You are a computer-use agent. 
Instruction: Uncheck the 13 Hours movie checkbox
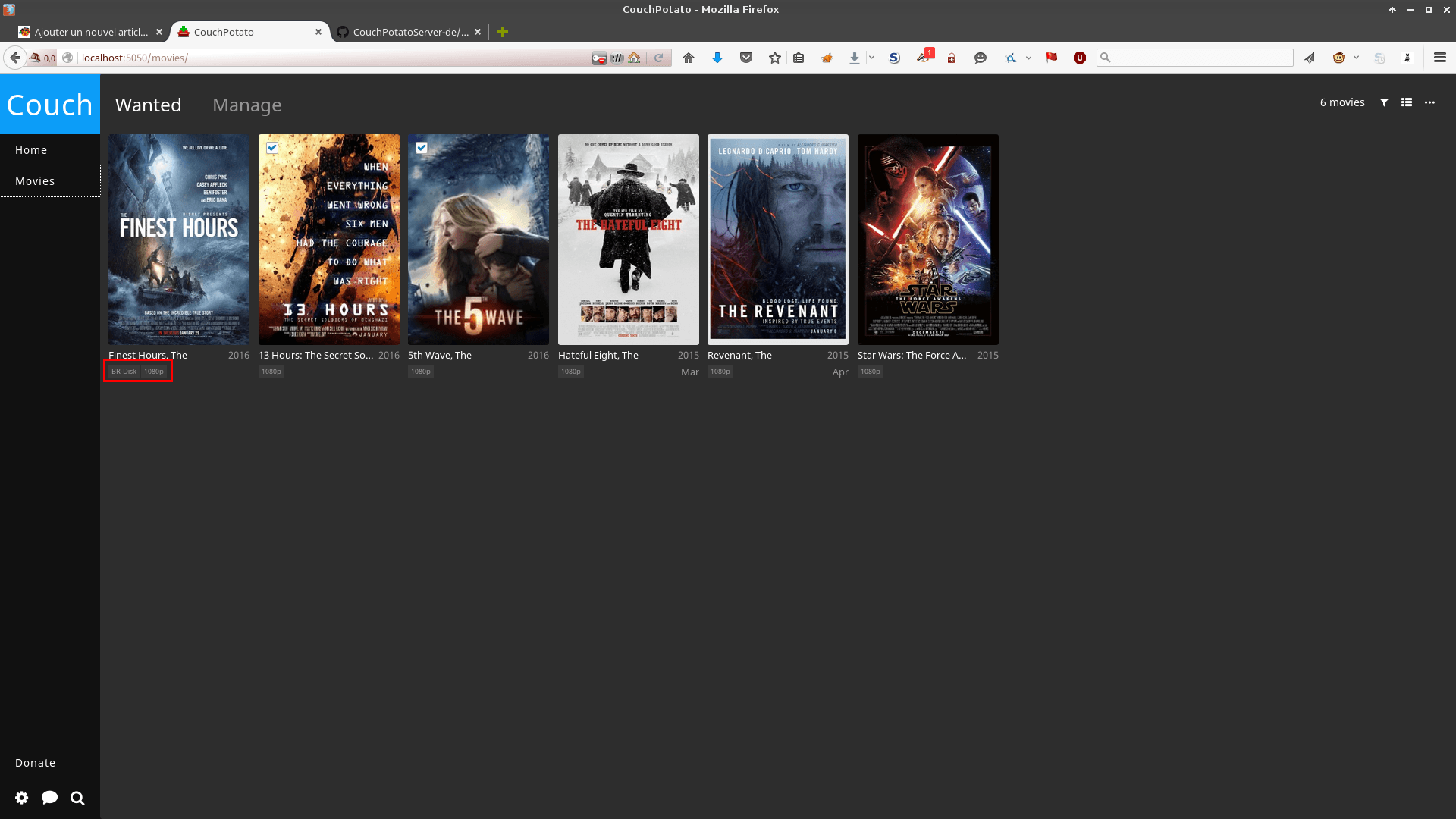[272, 148]
